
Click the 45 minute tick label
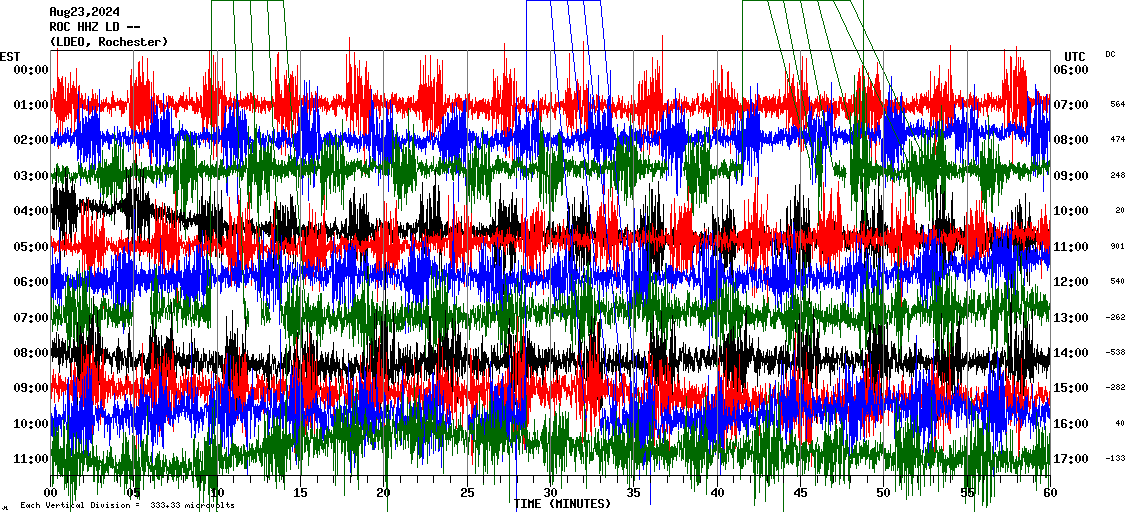pyautogui.click(x=800, y=493)
